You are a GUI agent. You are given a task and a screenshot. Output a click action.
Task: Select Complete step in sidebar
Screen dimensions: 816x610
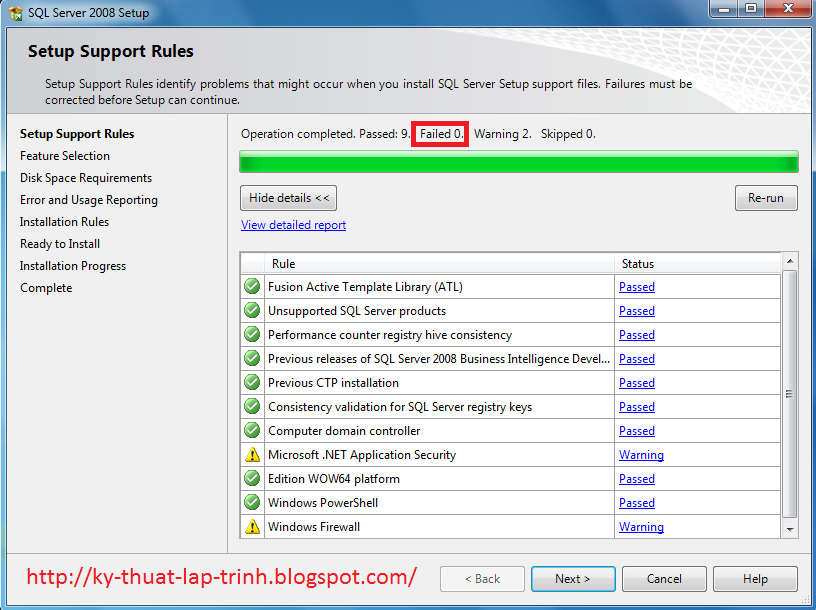[x=46, y=288]
